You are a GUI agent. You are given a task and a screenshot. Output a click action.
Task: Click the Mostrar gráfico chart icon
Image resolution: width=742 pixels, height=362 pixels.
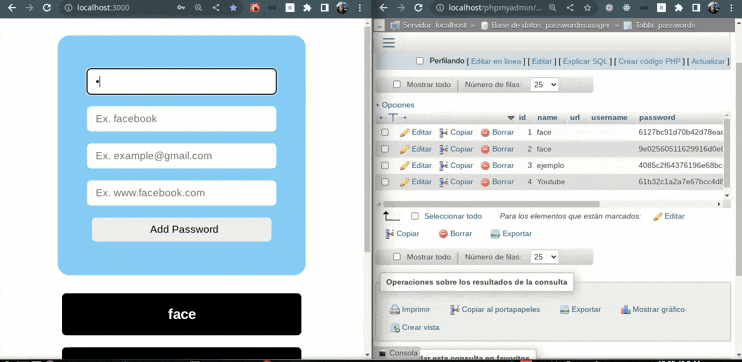coord(626,310)
